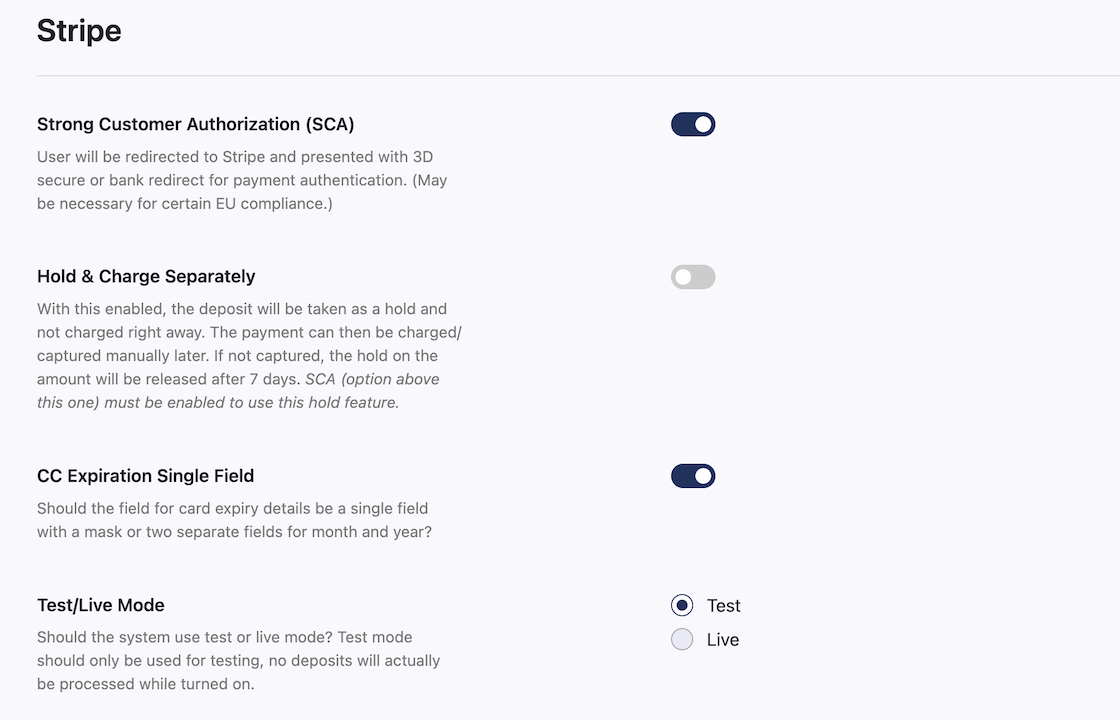Click the Test/Live Mode setting title
The width and height of the screenshot is (1120, 720).
pyautogui.click(x=101, y=605)
